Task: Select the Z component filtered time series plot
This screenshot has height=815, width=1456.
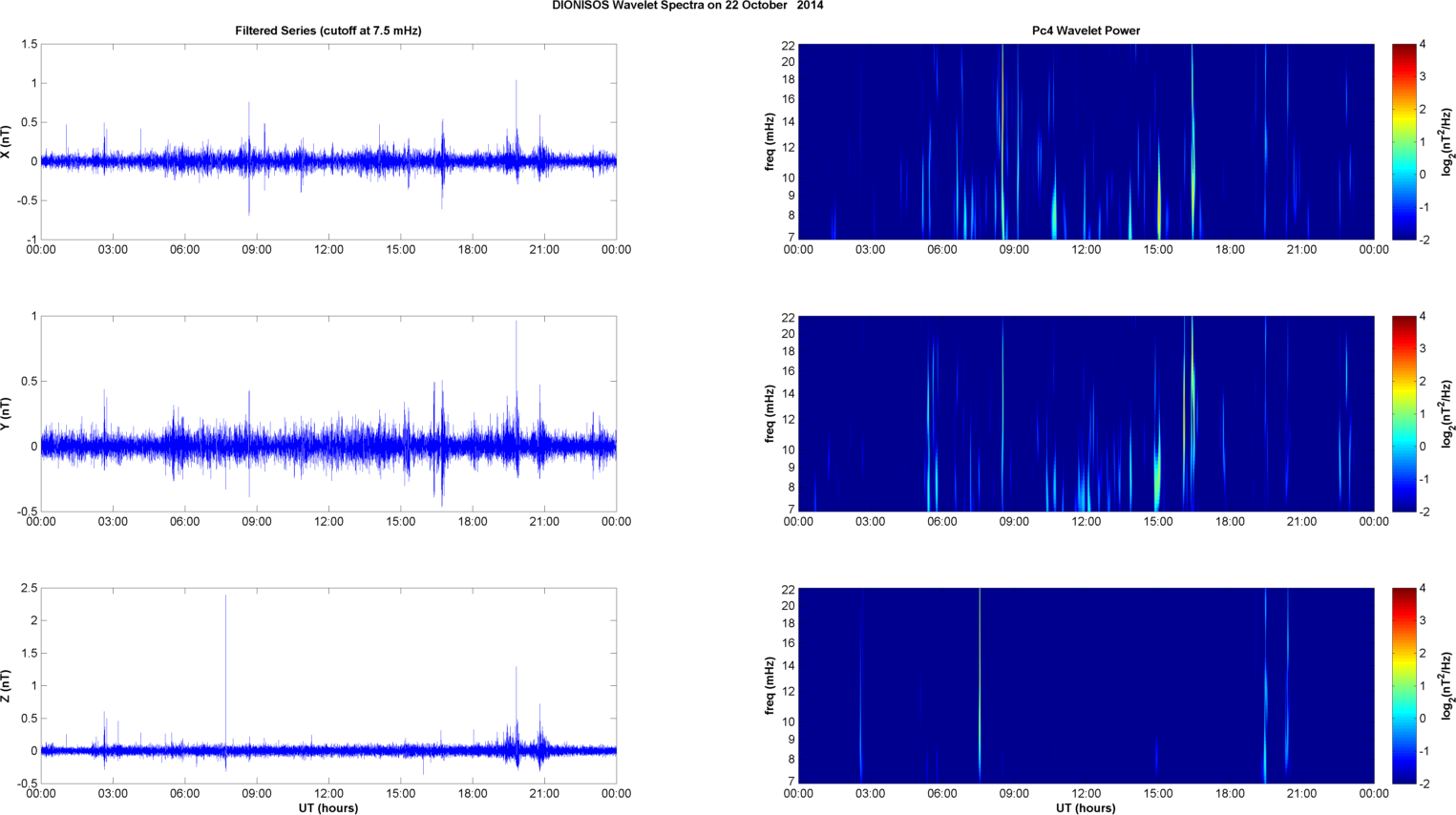Action: pos(328,686)
